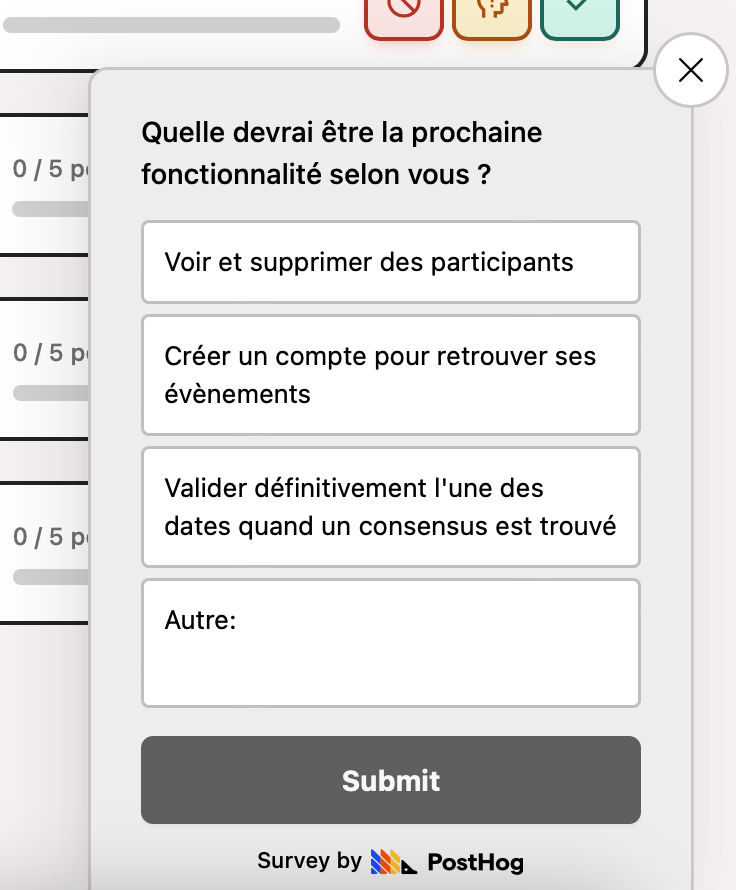Select 'Voir et supprimer des participants'

[391, 262]
